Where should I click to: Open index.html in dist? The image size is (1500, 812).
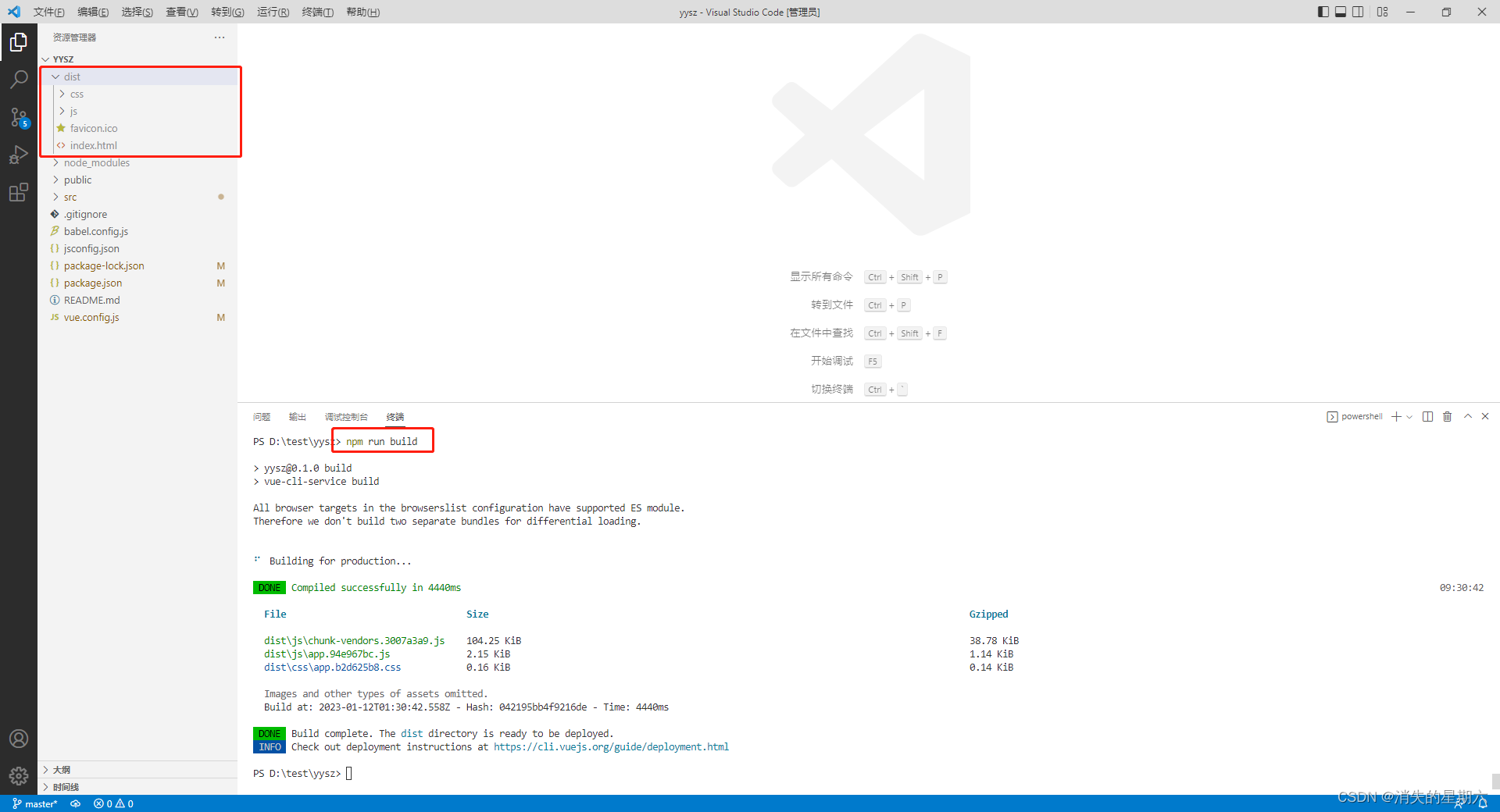(x=137, y=145)
